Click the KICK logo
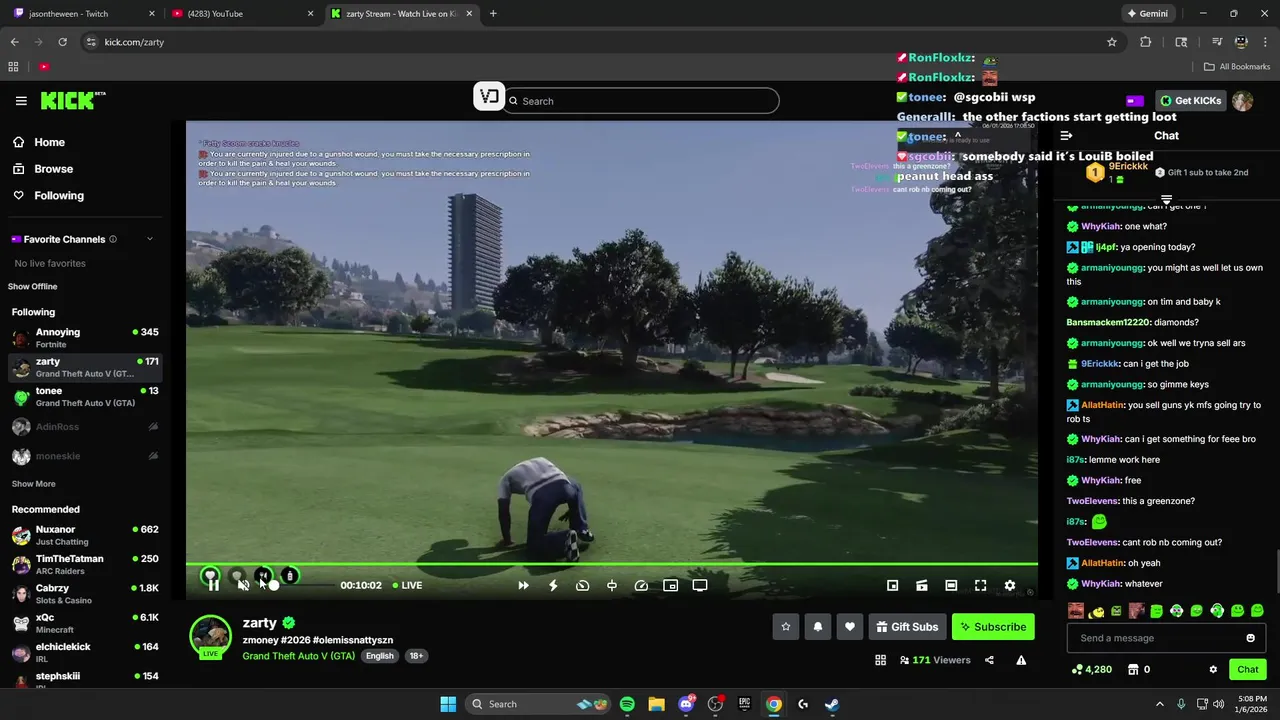 [x=72, y=100]
